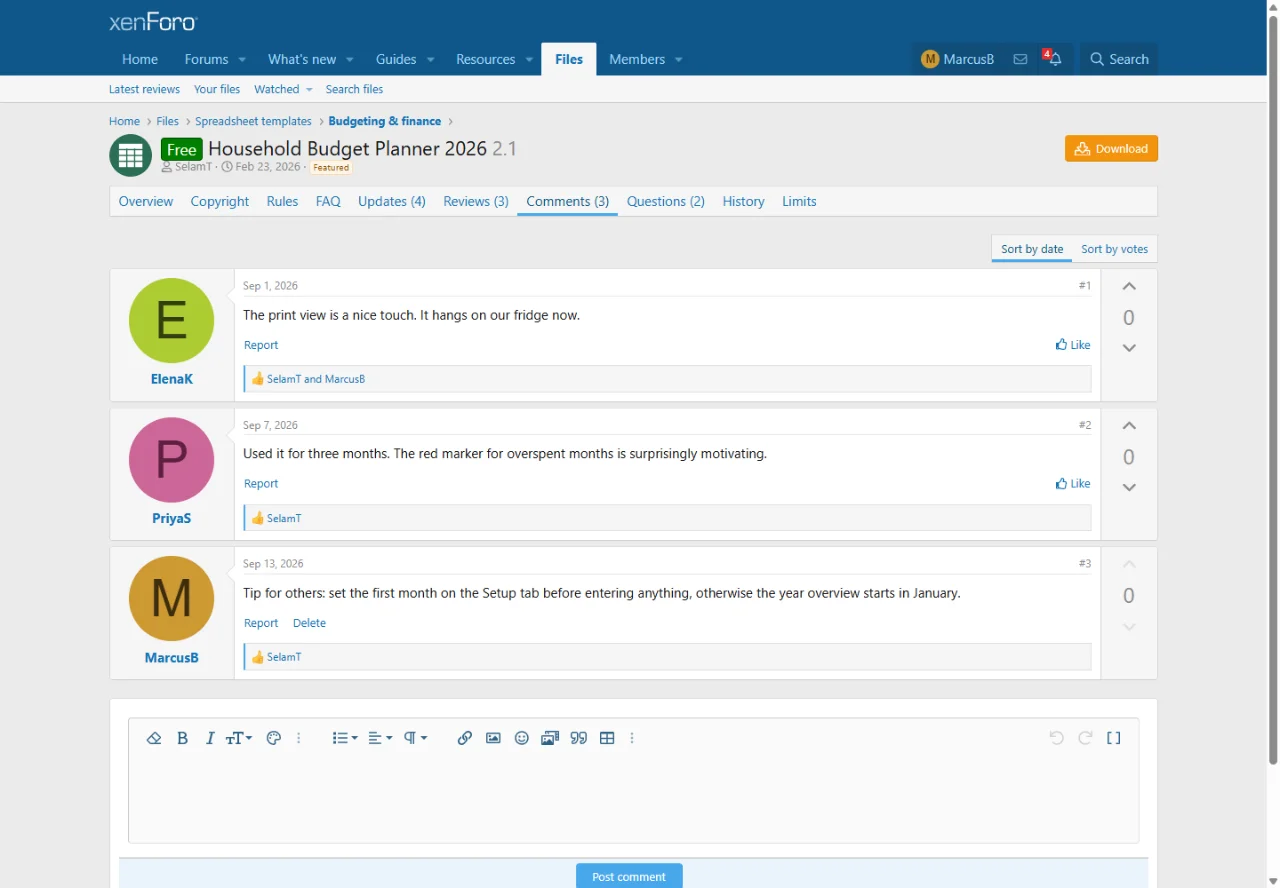
Task: Open alerts bell with 4 notifications
Action: click(x=1054, y=59)
